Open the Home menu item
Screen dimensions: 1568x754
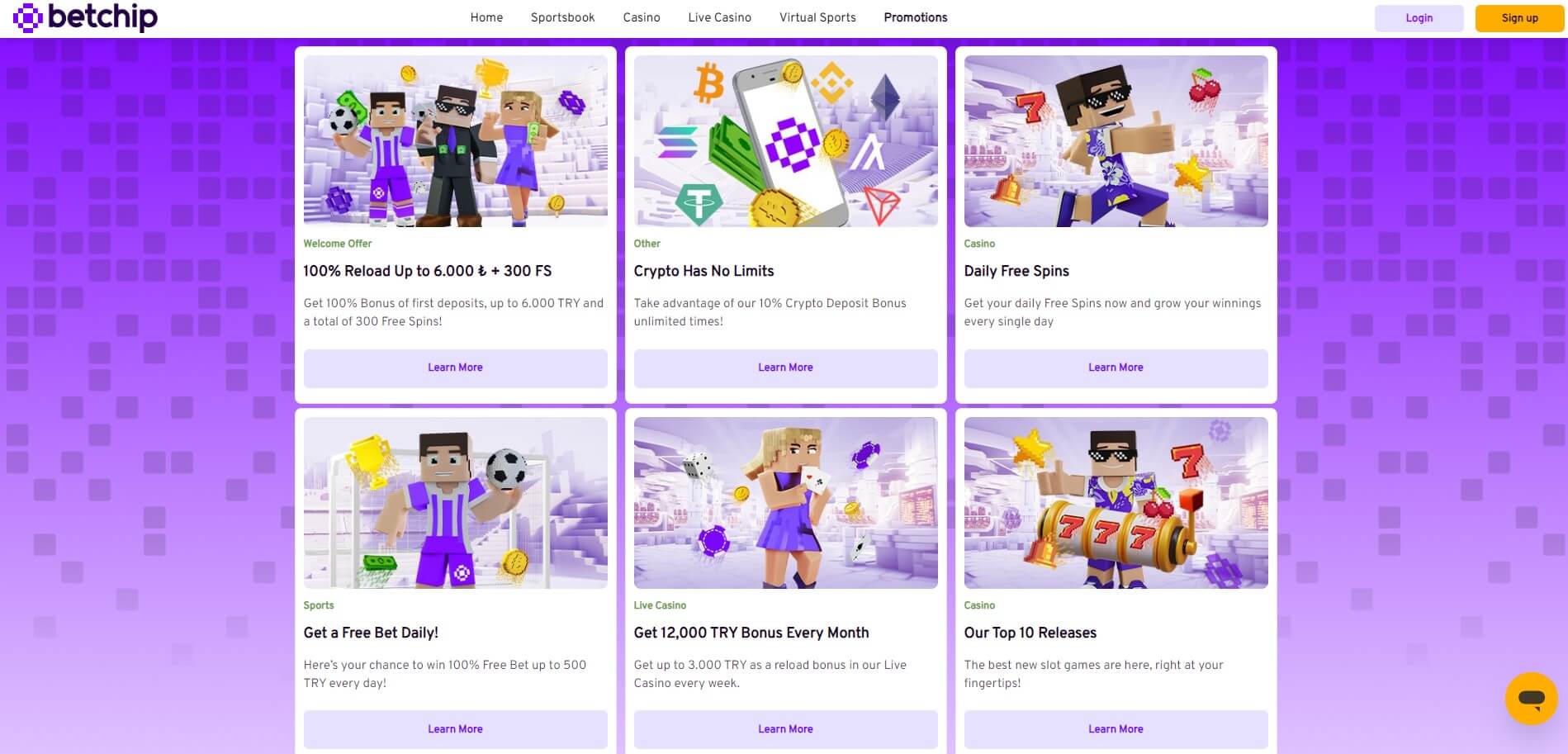click(486, 17)
